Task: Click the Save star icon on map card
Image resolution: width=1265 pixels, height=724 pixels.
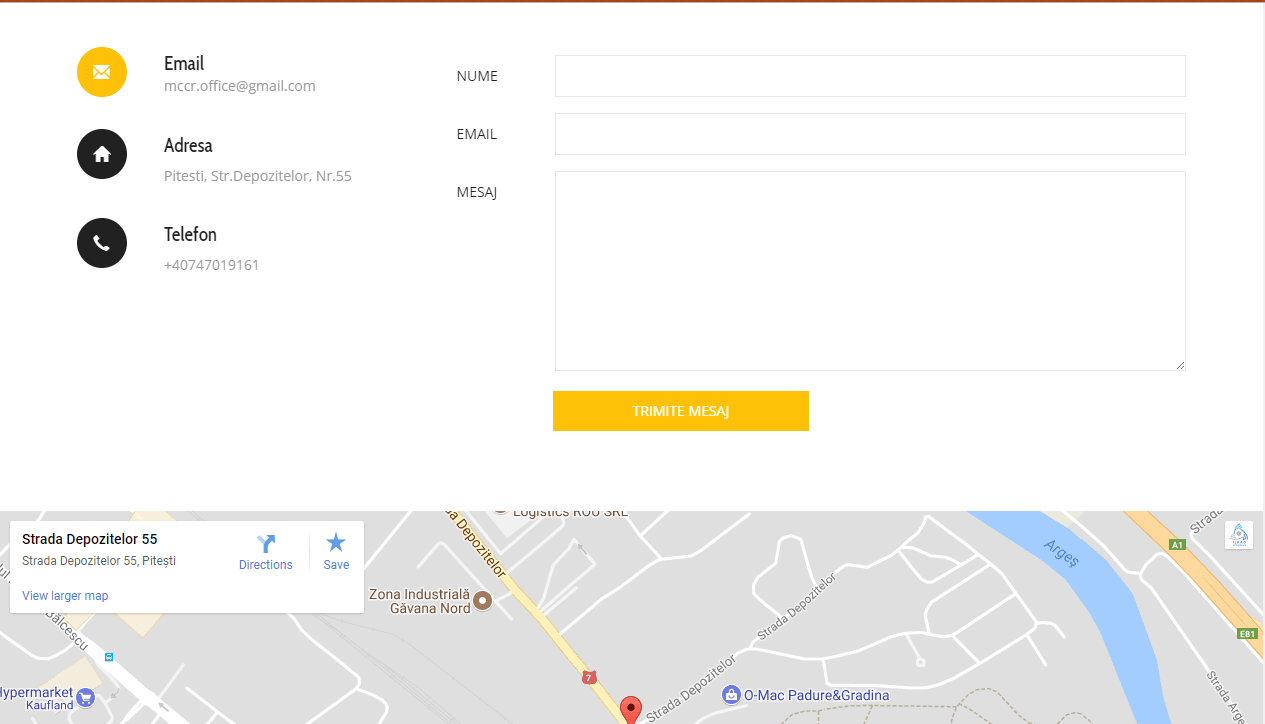Action: click(x=336, y=543)
